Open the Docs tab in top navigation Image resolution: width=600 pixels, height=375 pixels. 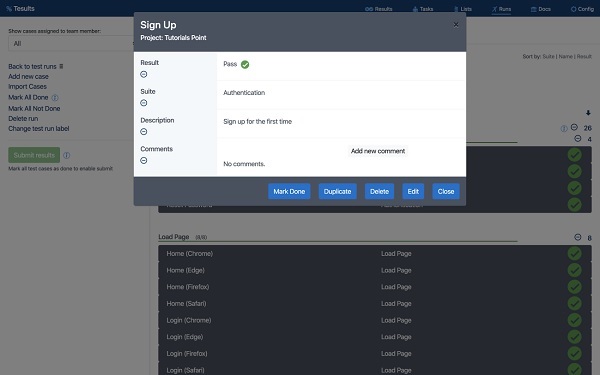pyautogui.click(x=541, y=9)
